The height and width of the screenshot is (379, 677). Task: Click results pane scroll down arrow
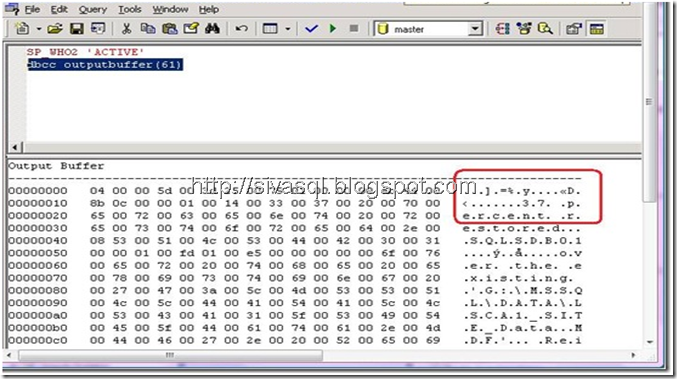650,342
